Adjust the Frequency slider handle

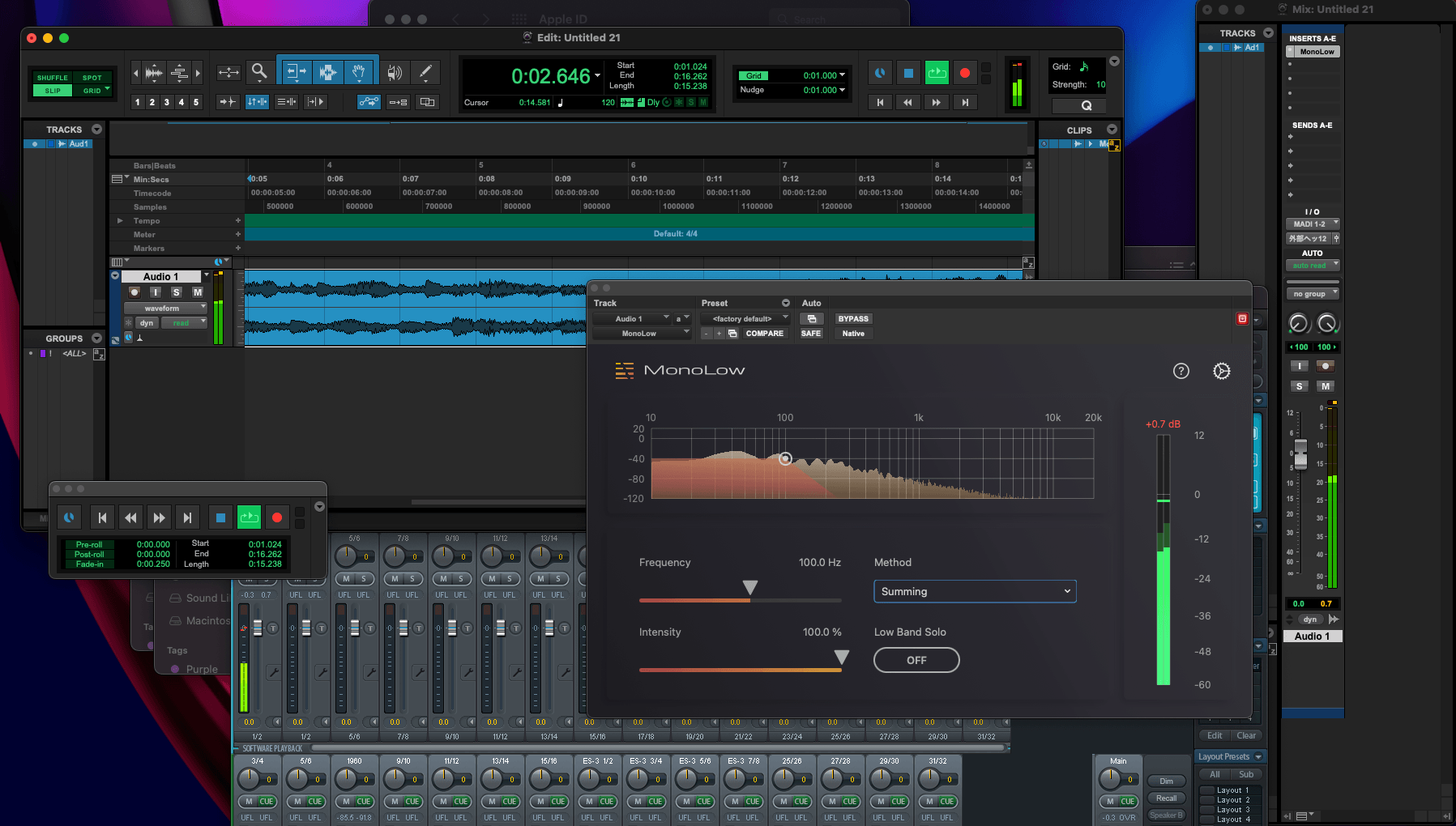(x=750, y=587)
